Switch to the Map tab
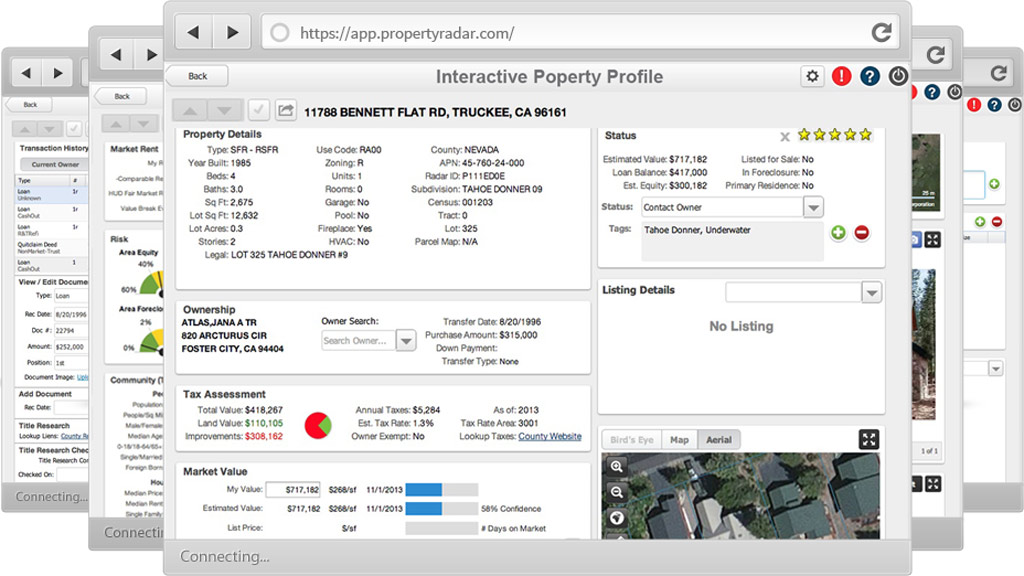 (x=679, y=440)
